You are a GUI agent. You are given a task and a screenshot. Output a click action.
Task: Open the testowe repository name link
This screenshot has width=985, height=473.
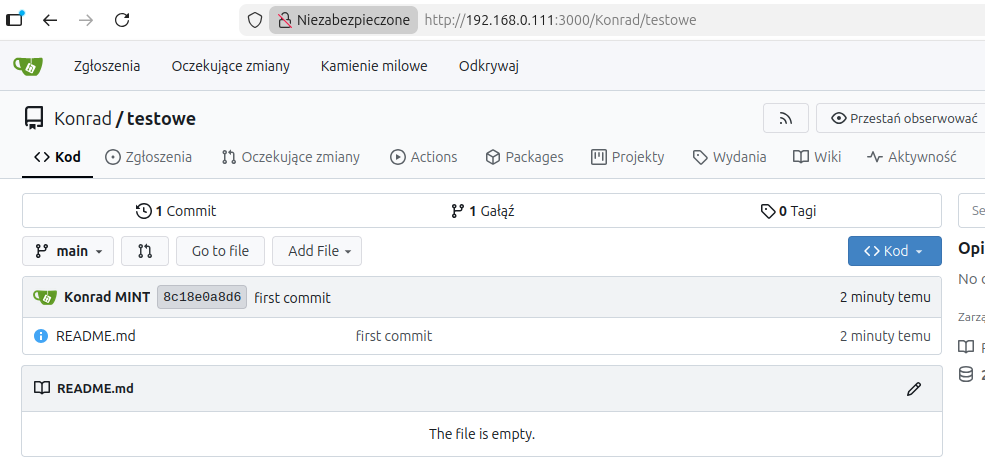pyautogui.click(x=161, y=118)
